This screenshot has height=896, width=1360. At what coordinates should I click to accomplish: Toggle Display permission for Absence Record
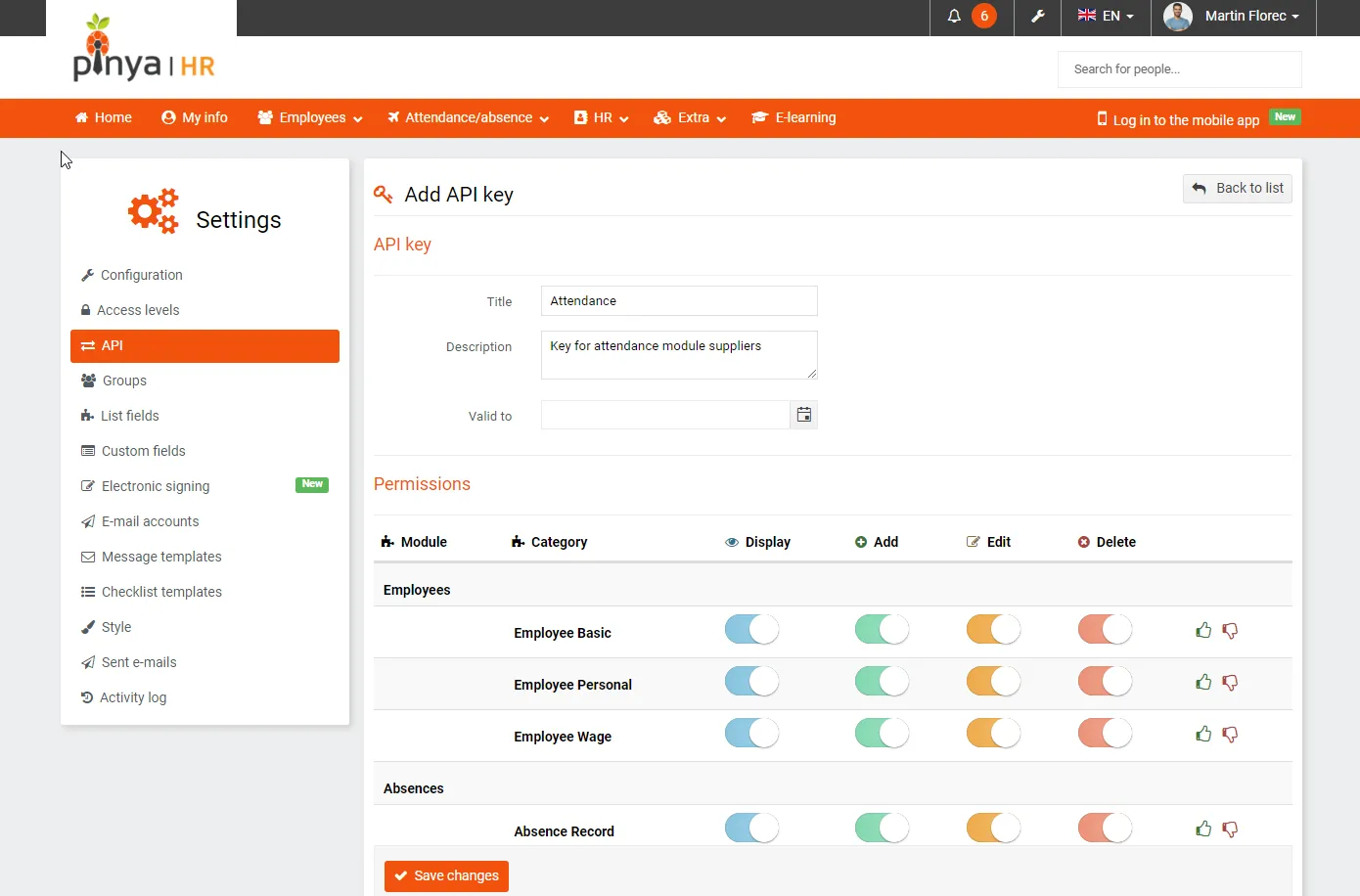coord(751,828)
